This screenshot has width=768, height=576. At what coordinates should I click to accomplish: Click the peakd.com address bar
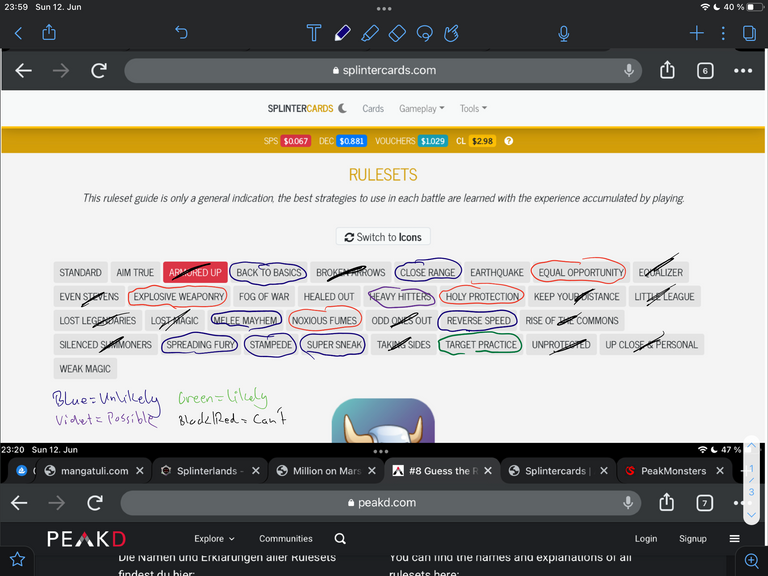[x=381, y=503]
